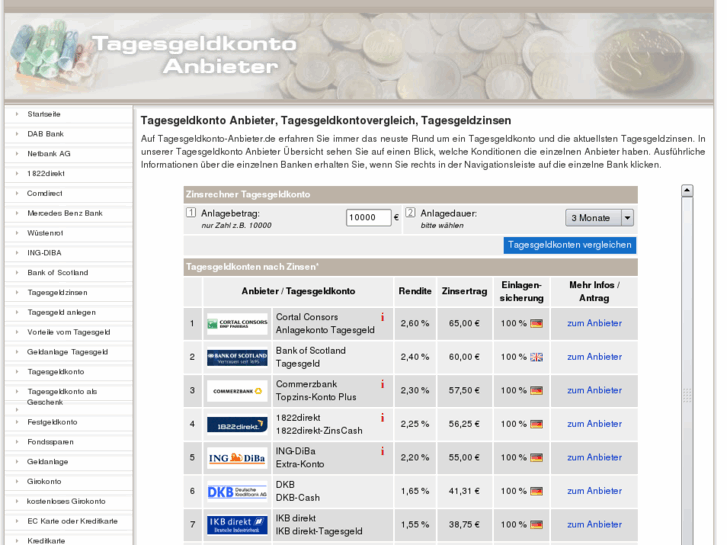Viewport: 727px width, 545px height.
Task: Open 1822direkt sidebar menu item
Action: point(45,173)
